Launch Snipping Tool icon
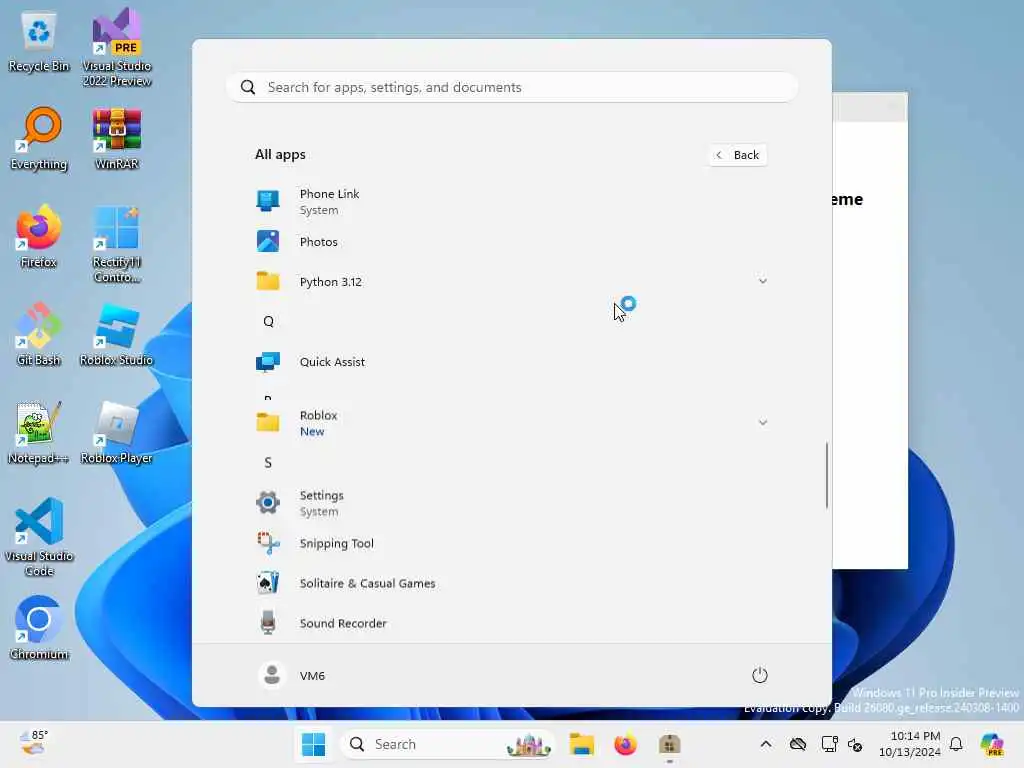This screenshot has height=768, width=1024. (268, 543)
